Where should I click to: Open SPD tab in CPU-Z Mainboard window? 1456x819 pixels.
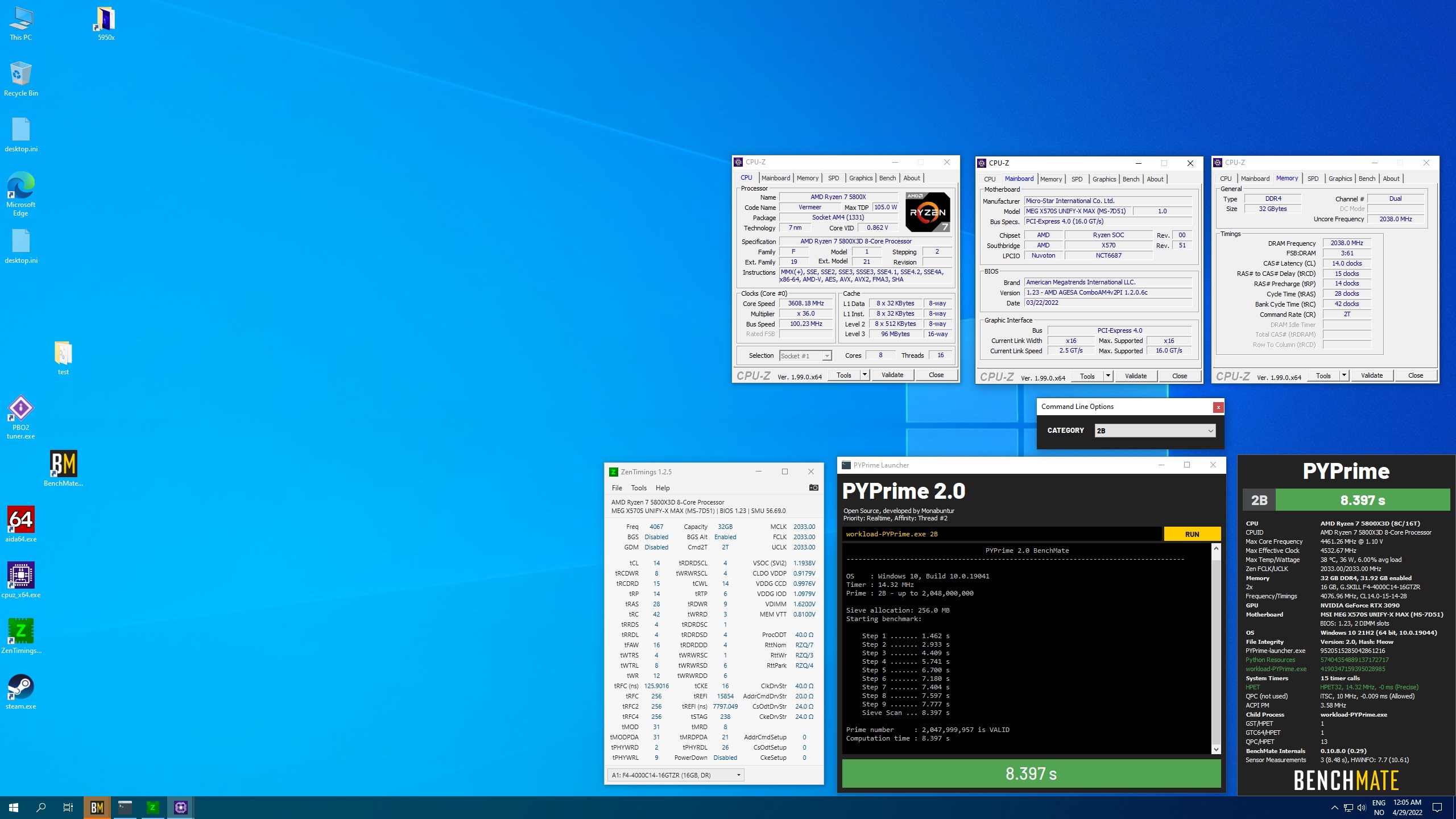(x=1077, y=179)
